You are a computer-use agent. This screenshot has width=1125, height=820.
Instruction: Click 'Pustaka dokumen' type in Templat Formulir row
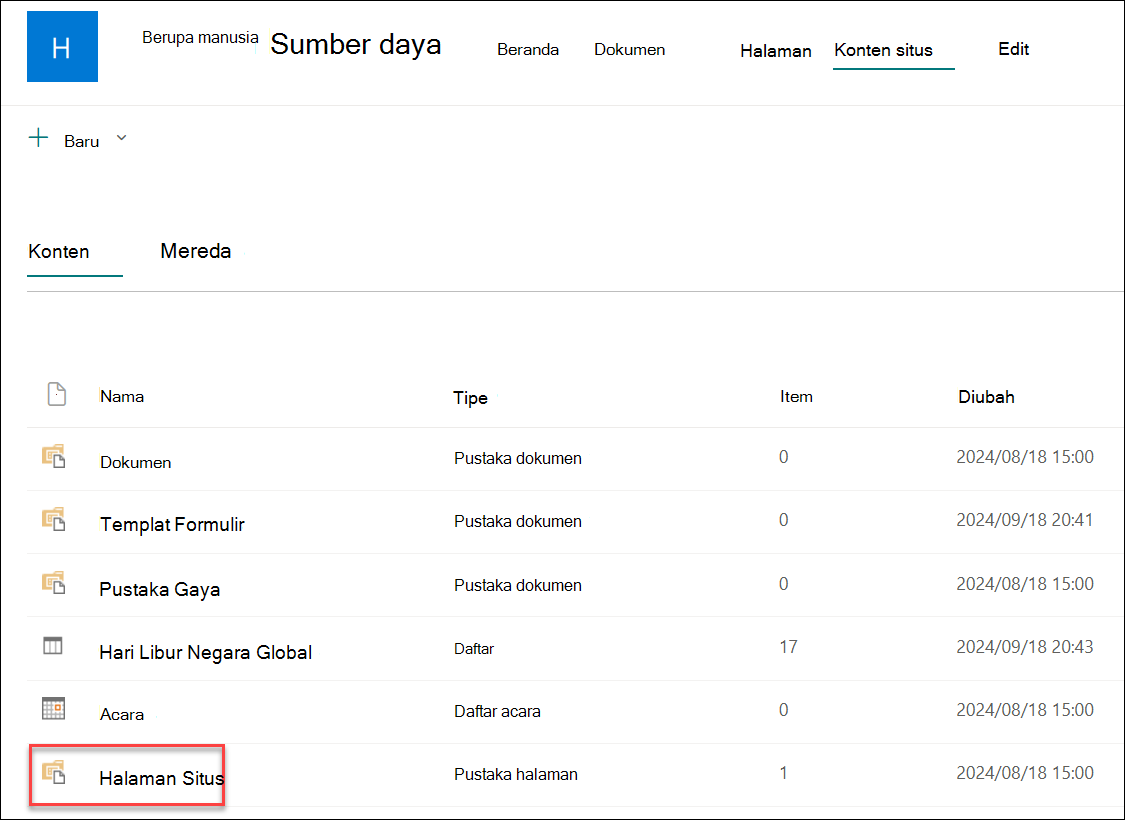coord(518,522)
